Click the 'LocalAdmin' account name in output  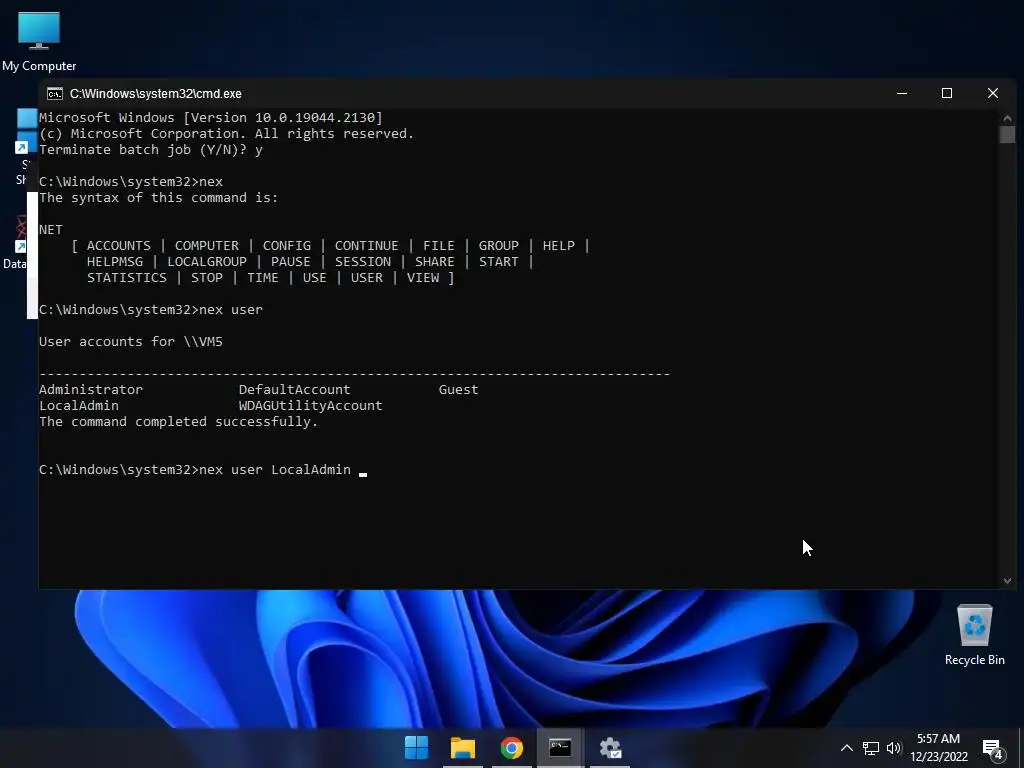click(78, 406)
